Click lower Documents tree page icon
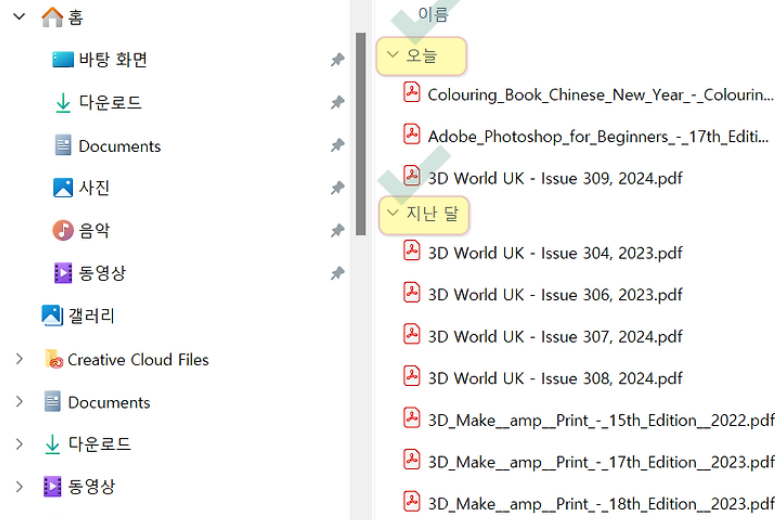This screenshot has height=520, width=784. coord(52,402)
